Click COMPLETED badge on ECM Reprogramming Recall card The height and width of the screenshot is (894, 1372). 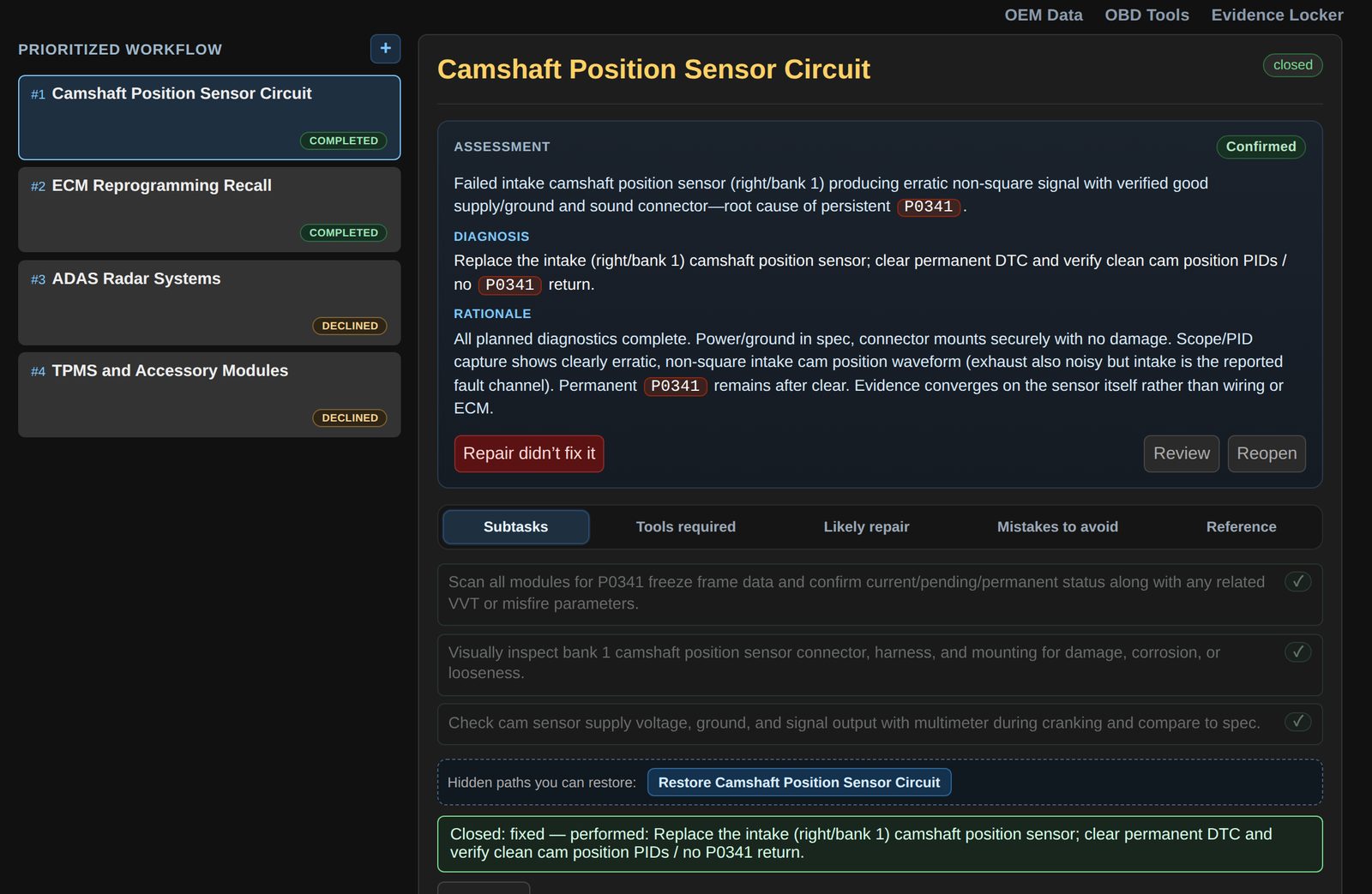(344, 232)
